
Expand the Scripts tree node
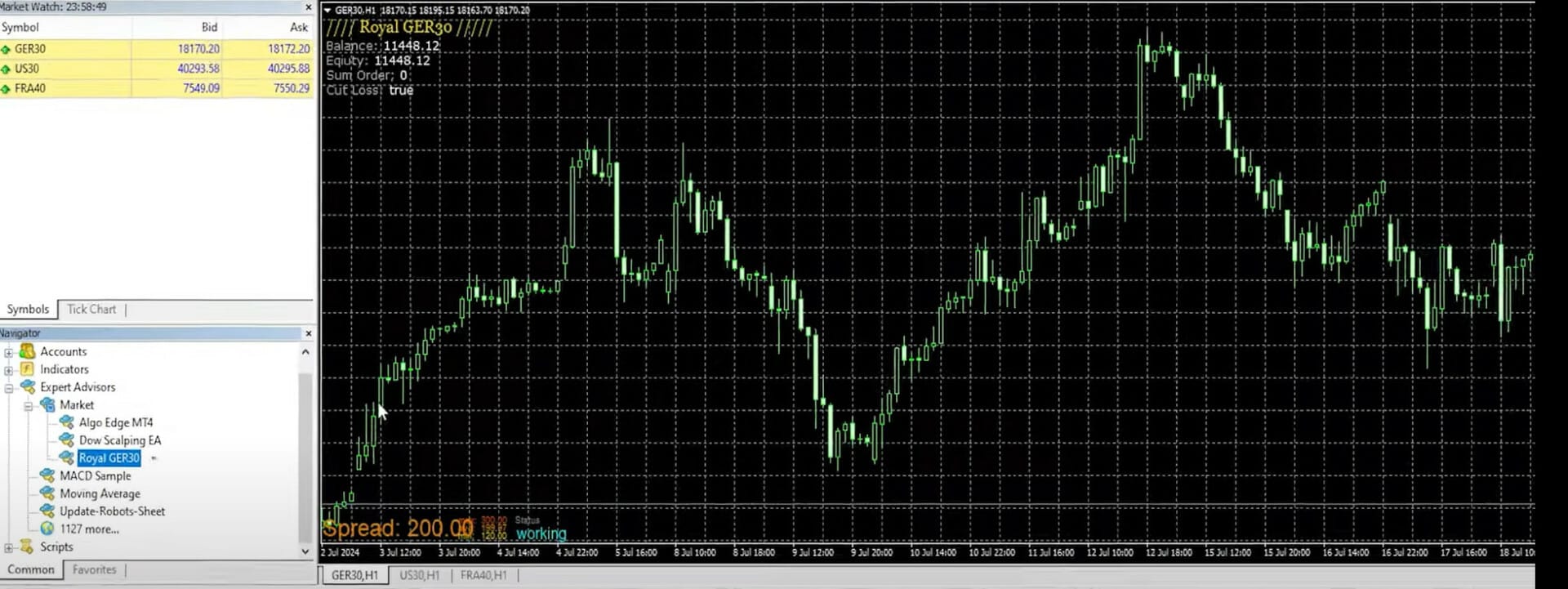[9, 547]
